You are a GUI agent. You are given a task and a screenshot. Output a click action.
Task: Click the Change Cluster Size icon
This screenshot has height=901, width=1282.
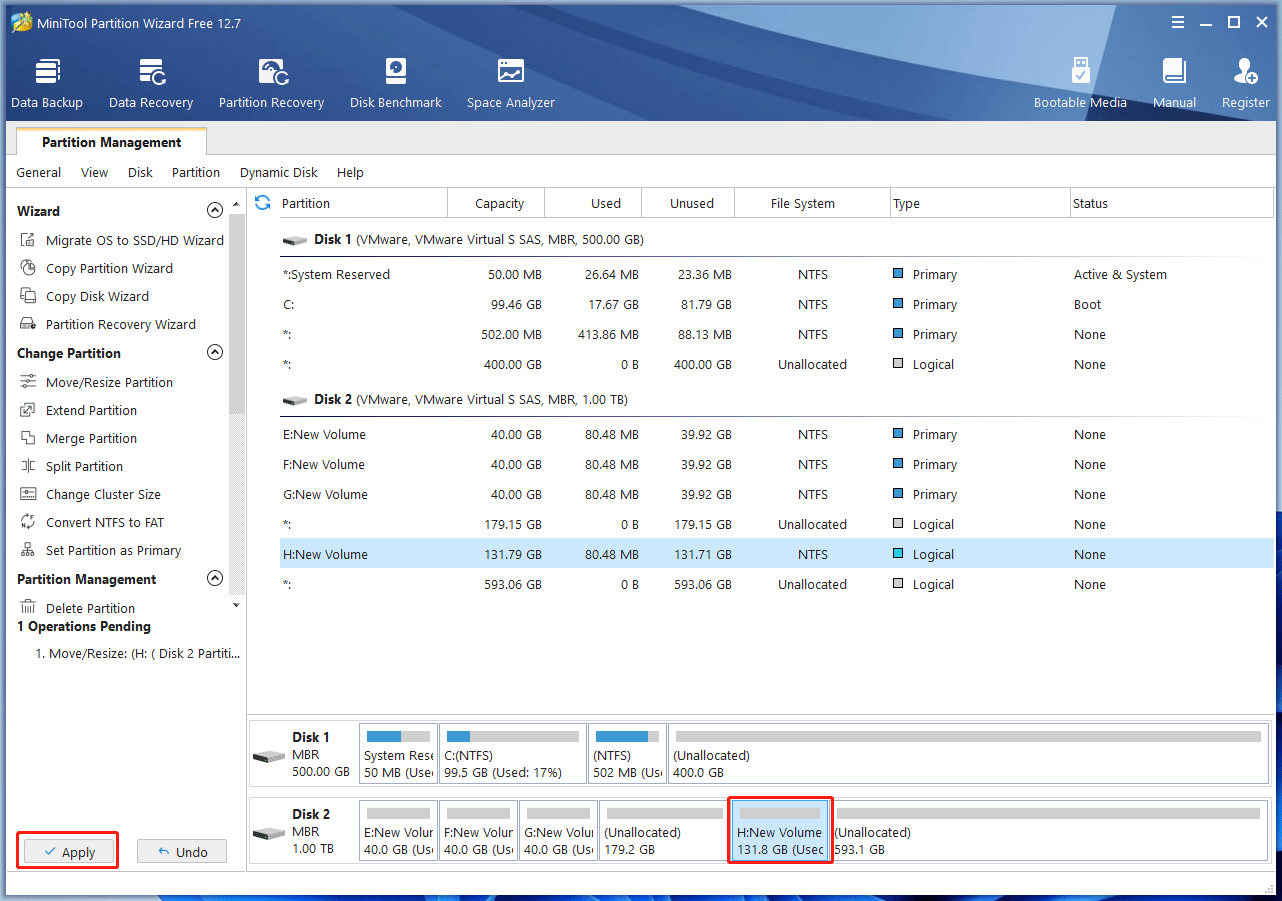coord(28,494)
